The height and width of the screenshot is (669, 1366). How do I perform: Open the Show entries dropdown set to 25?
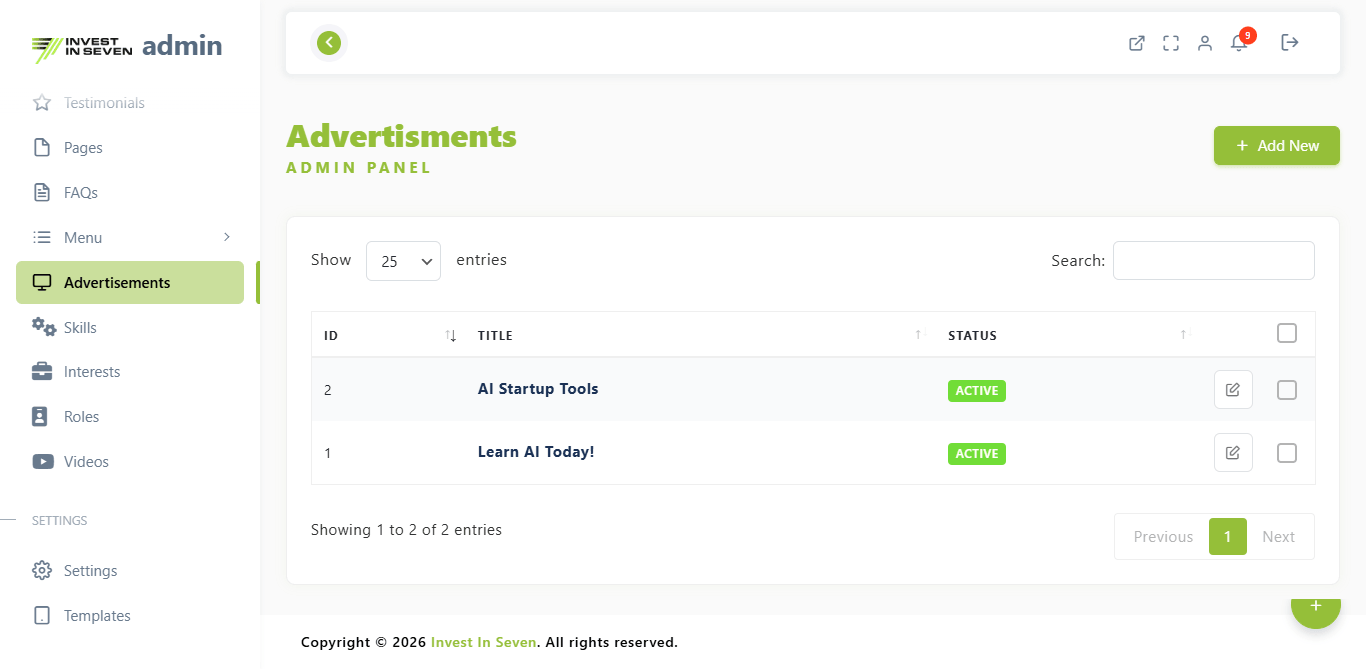[x=403, y=261]
